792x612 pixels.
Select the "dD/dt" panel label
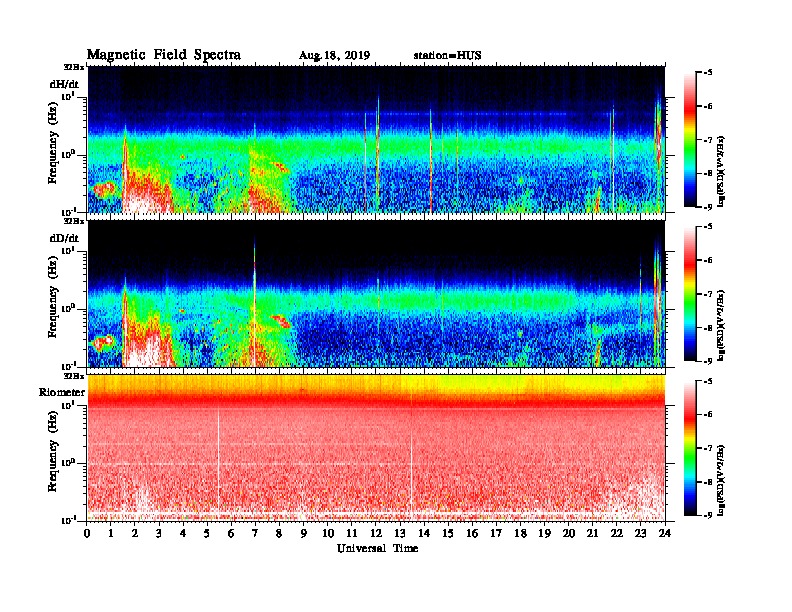point(64,238)
